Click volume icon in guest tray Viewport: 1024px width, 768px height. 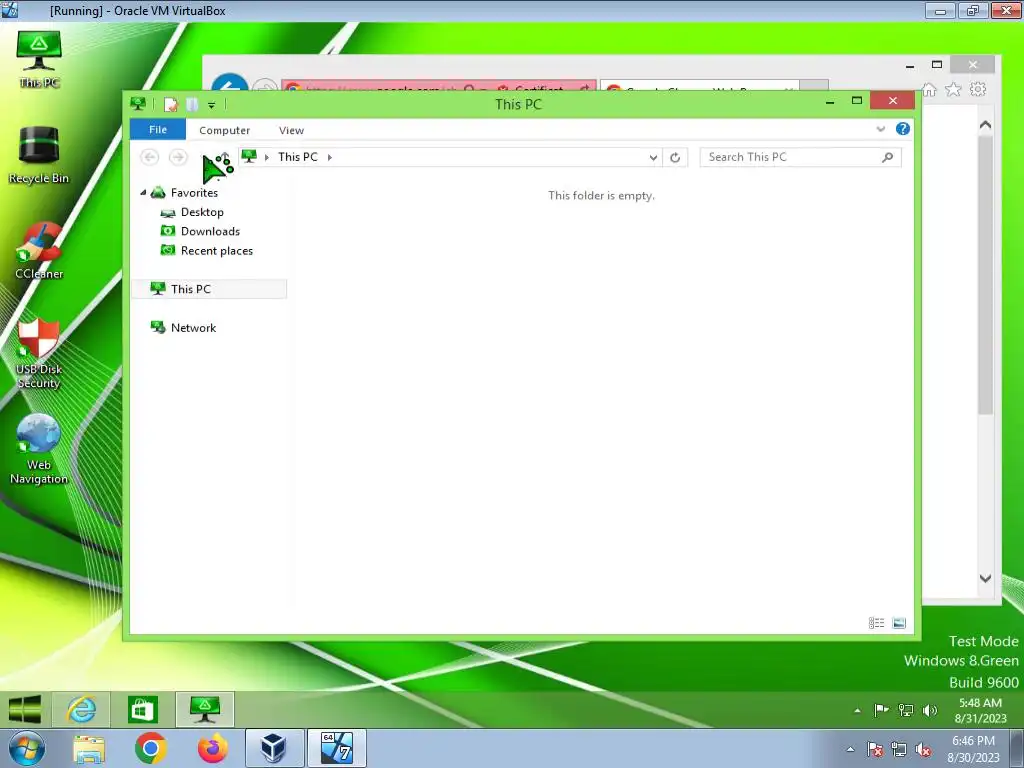929,710
